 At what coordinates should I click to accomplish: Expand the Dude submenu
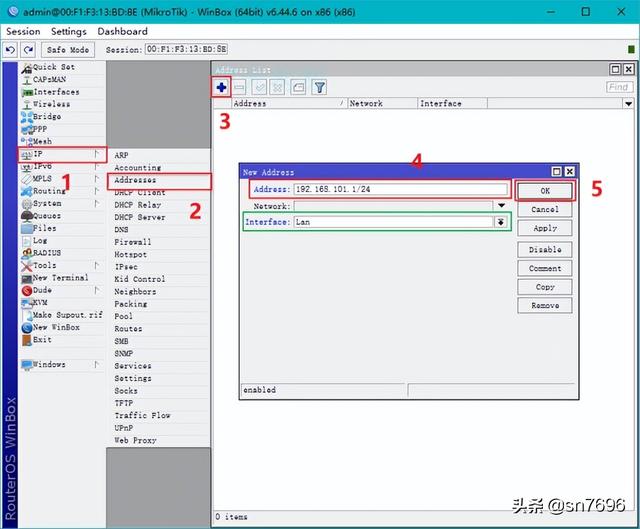[63, 290]
